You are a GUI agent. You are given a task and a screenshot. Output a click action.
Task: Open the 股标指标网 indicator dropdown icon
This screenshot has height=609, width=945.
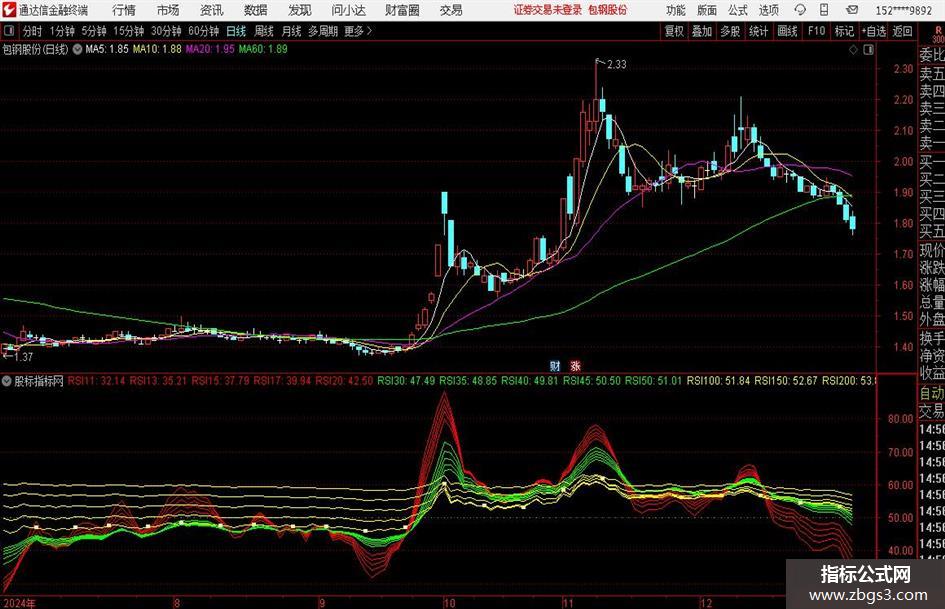click(x=7, y=380)
